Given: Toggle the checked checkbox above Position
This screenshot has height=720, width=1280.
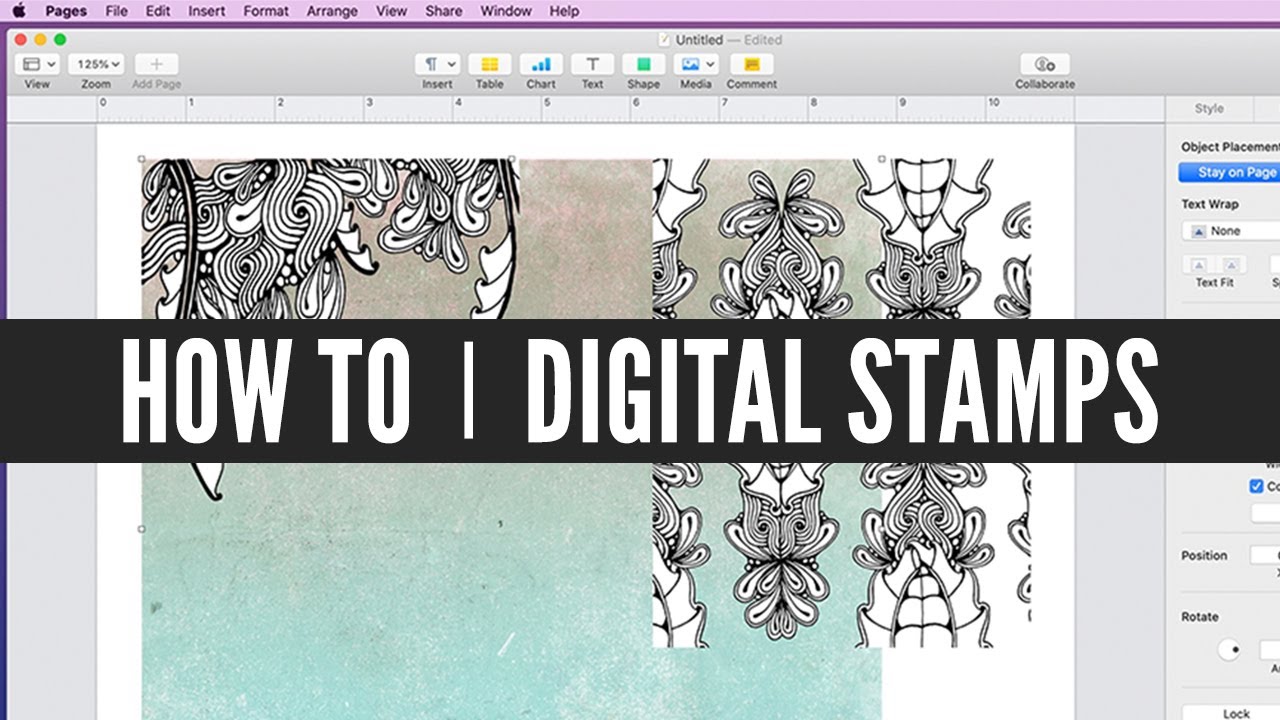Looking at the screenshot, I should pyautogui.click(x=1257, y=486).
